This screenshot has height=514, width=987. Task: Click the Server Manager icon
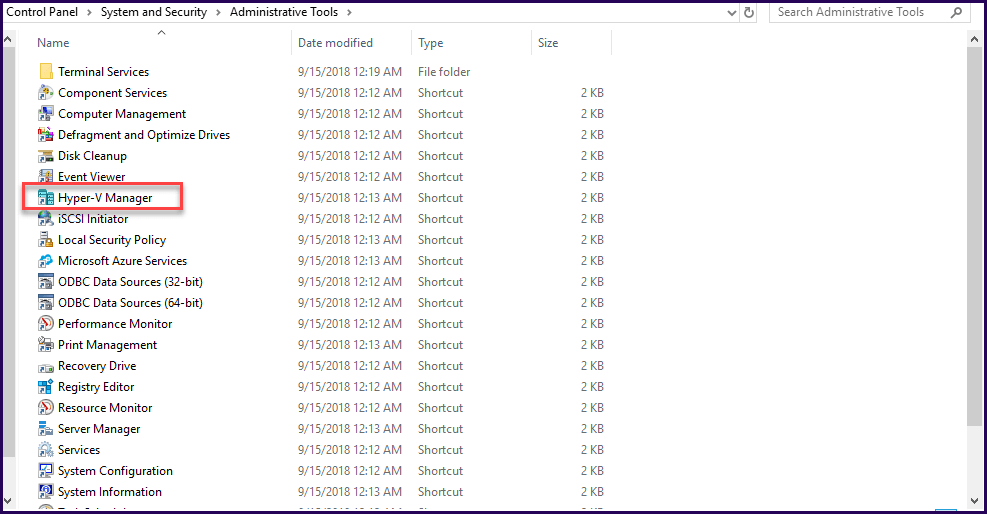pyautogui.click(x=46, y=428)
